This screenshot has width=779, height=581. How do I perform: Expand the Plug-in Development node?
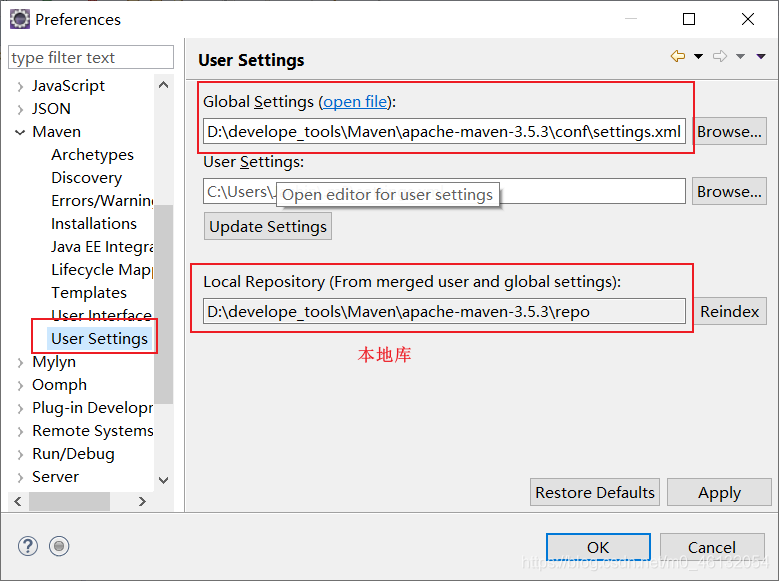click(20, 409)
